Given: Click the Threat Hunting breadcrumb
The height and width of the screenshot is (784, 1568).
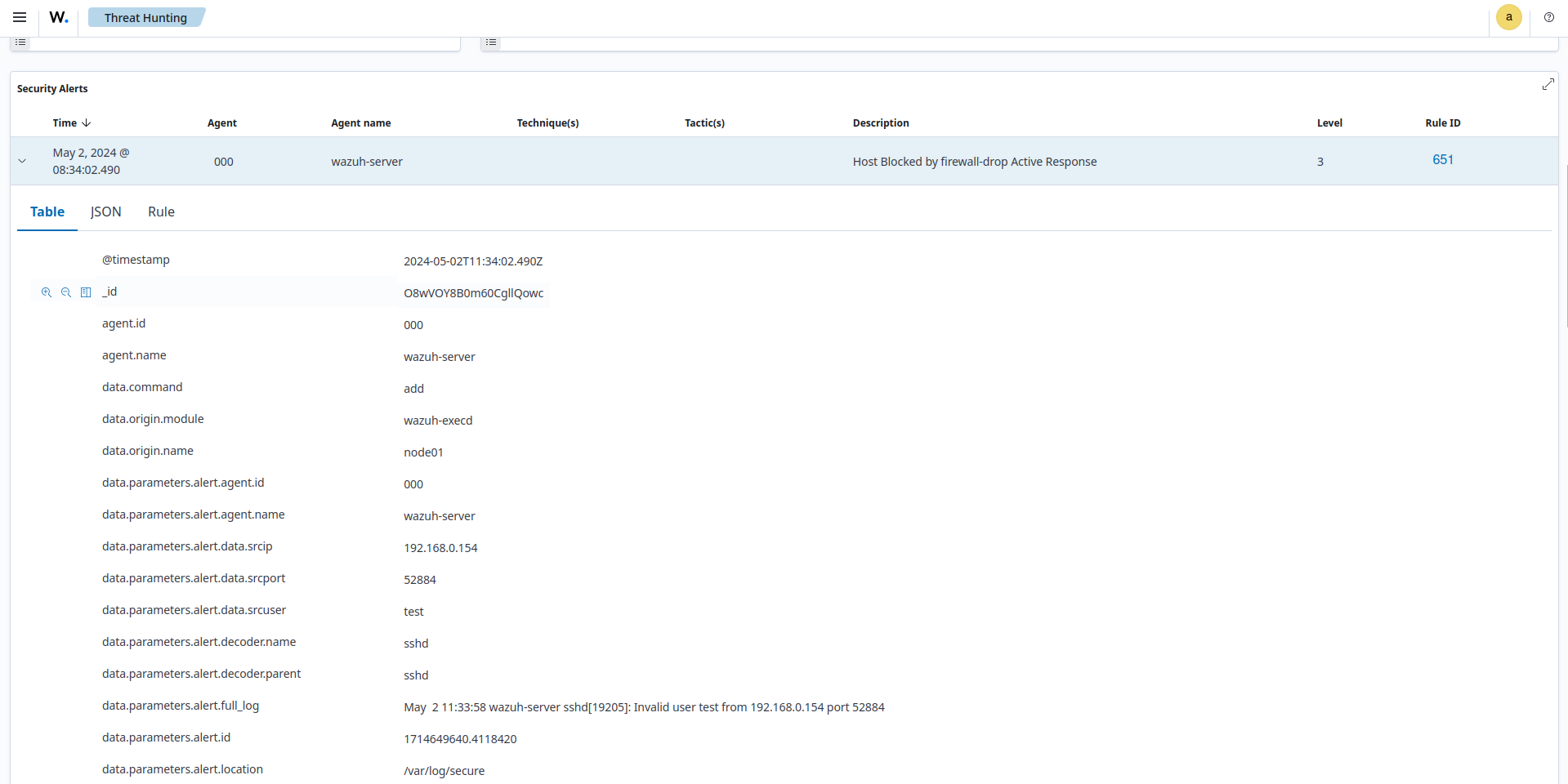Looking at the screenshot, I should (x=145, y=18).
